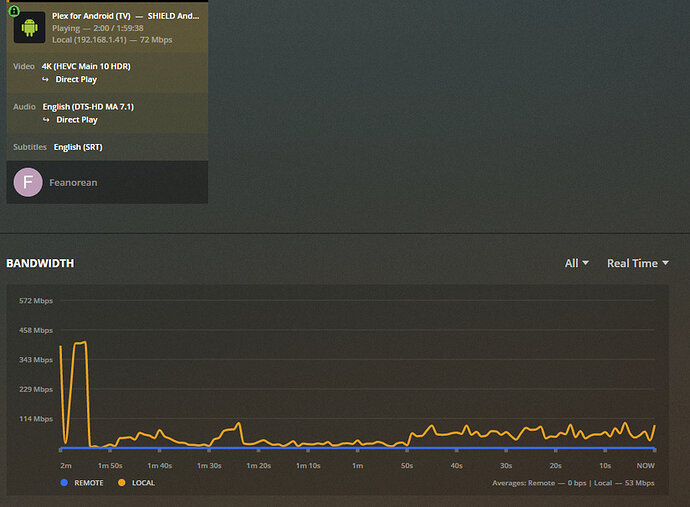Click the SHIELD And... device name
The width and height of the screenshot is (690, 507).
[173, 16]
